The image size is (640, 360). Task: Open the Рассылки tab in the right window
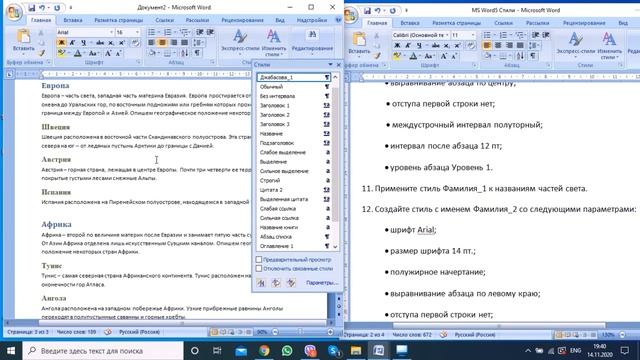(537, 23)
